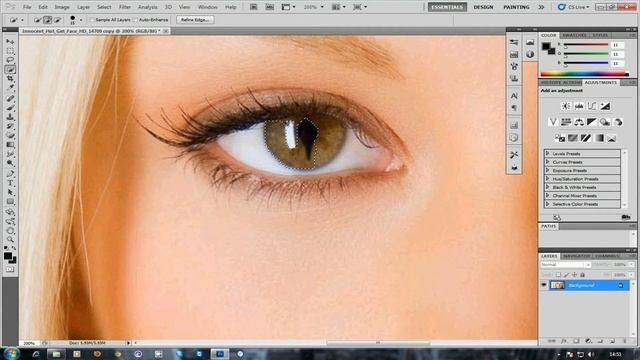Choose New selection mode in options bar
Screen dimensions: 640x360
click(37, 20)
